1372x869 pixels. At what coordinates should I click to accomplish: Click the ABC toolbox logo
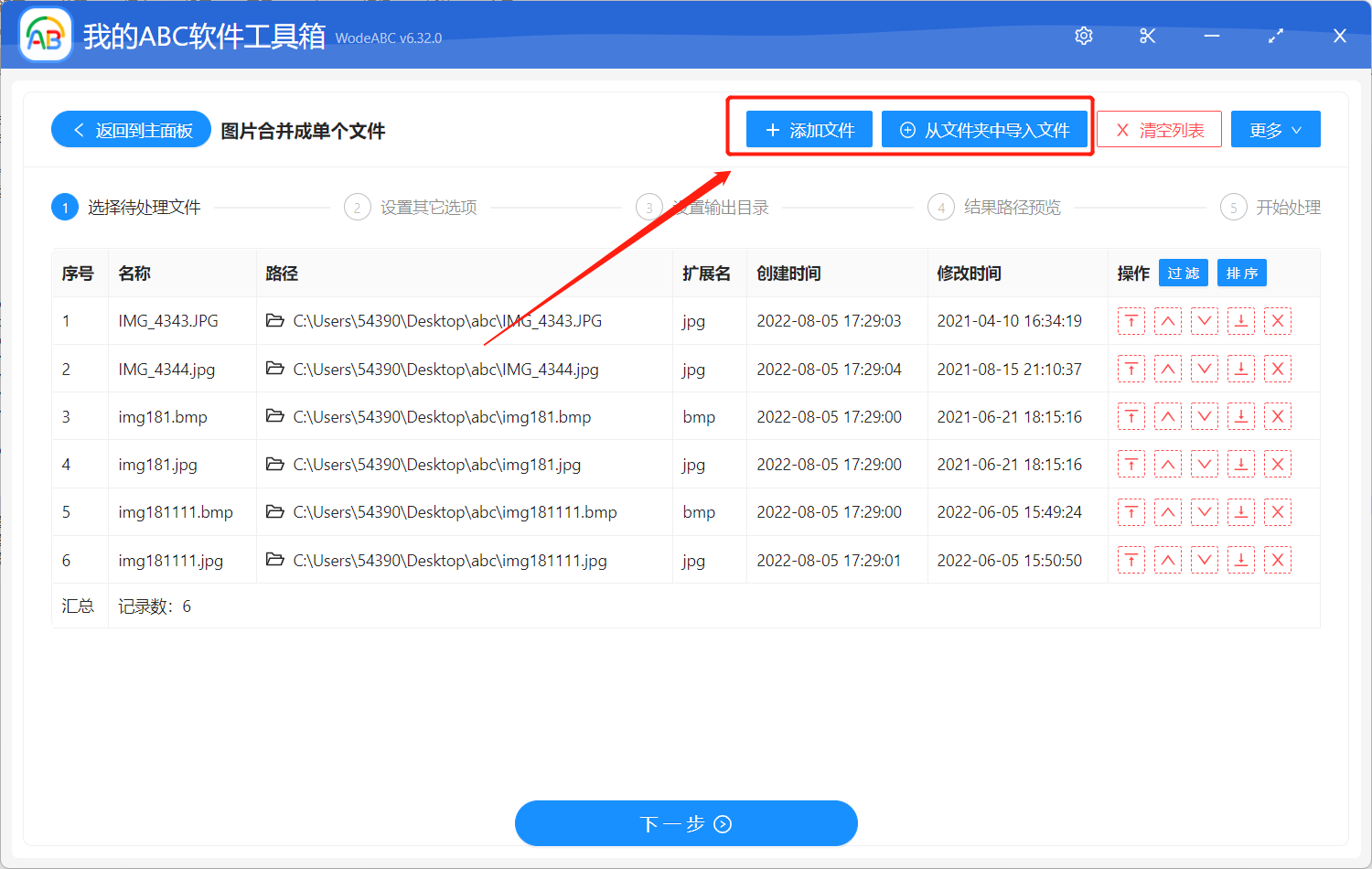point(45,36)
